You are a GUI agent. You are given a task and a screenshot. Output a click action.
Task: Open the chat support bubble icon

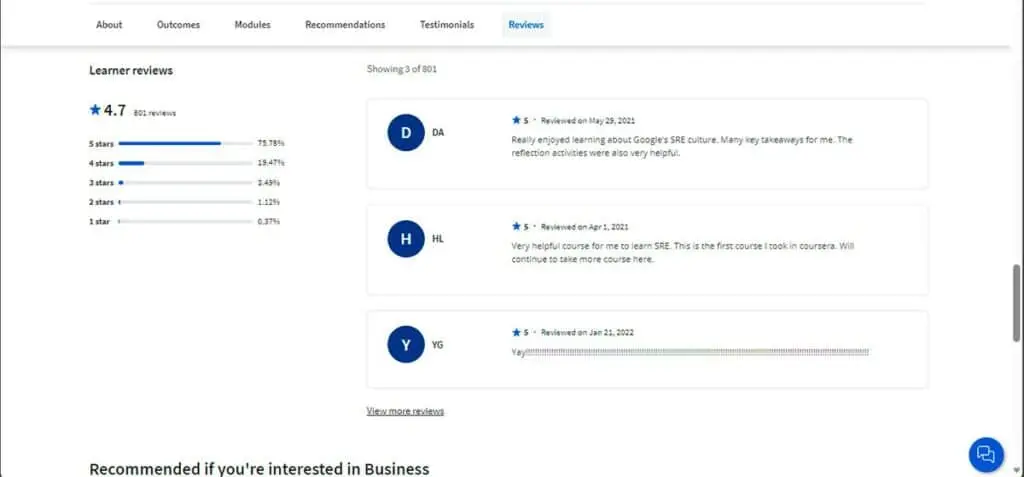(985, 454)
